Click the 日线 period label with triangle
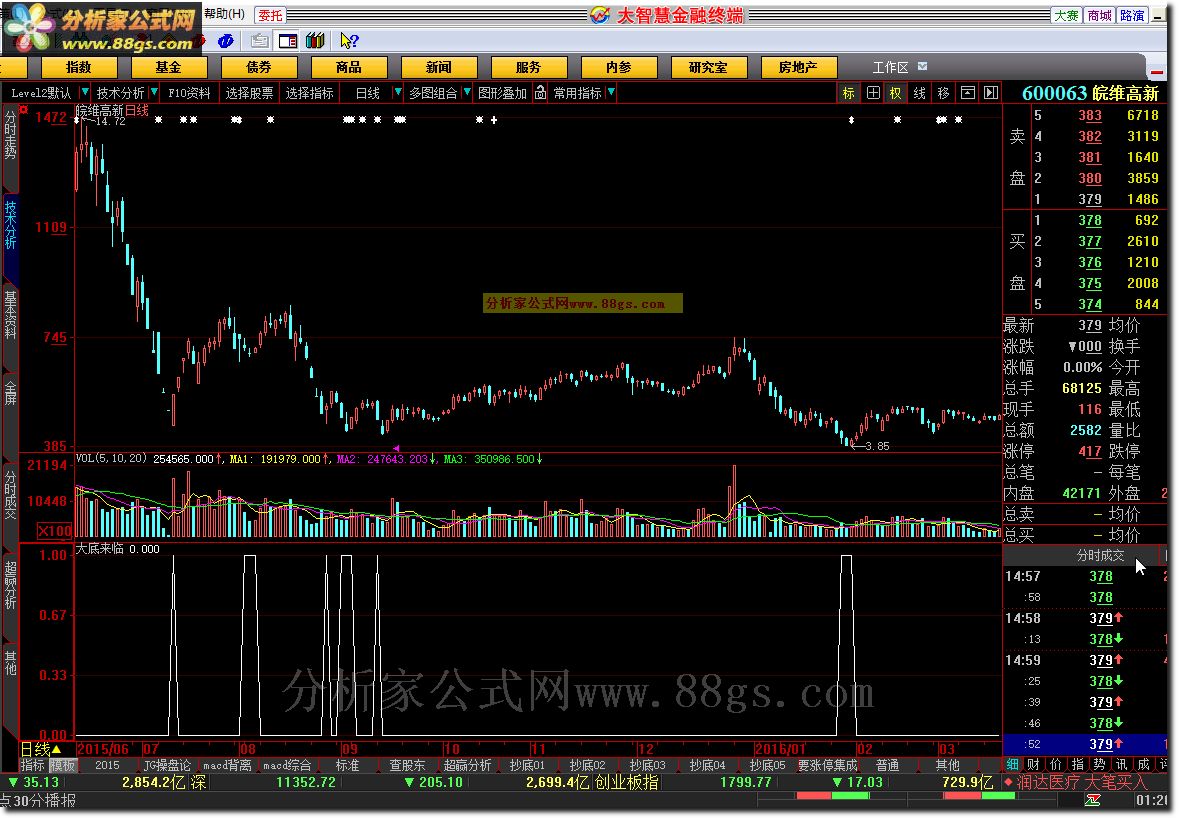This screenshot has width=1179, height=818. (41, 750)
